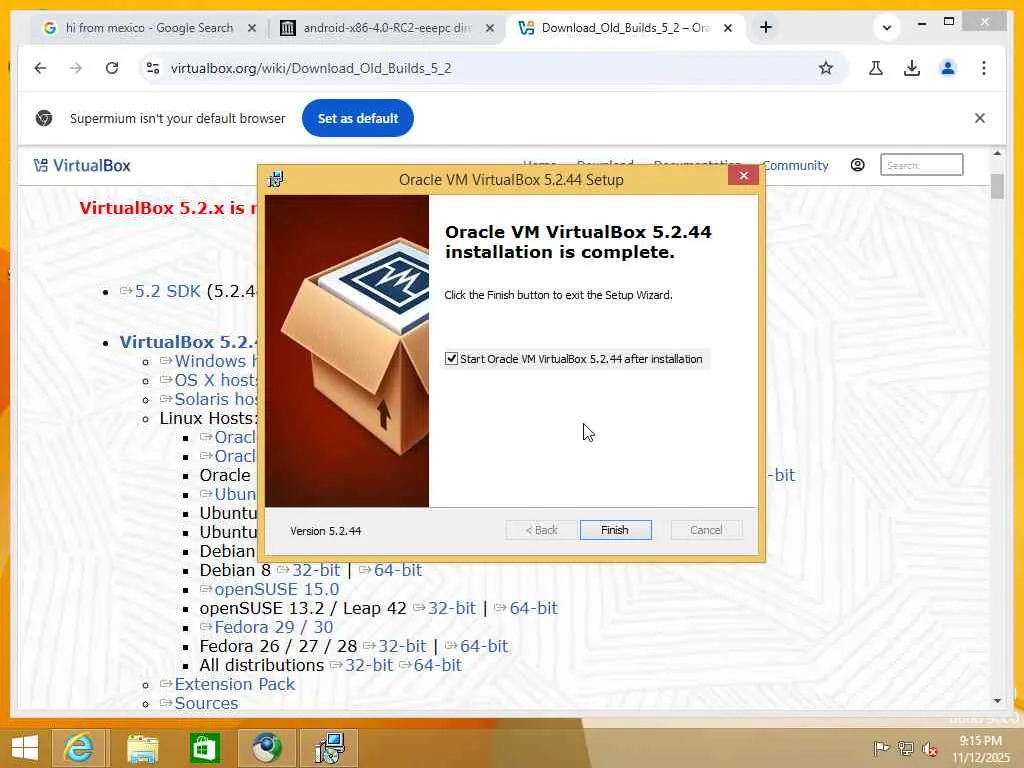
Task: Switch to Supermium browser taskbar icon
Action: (266, 748)
